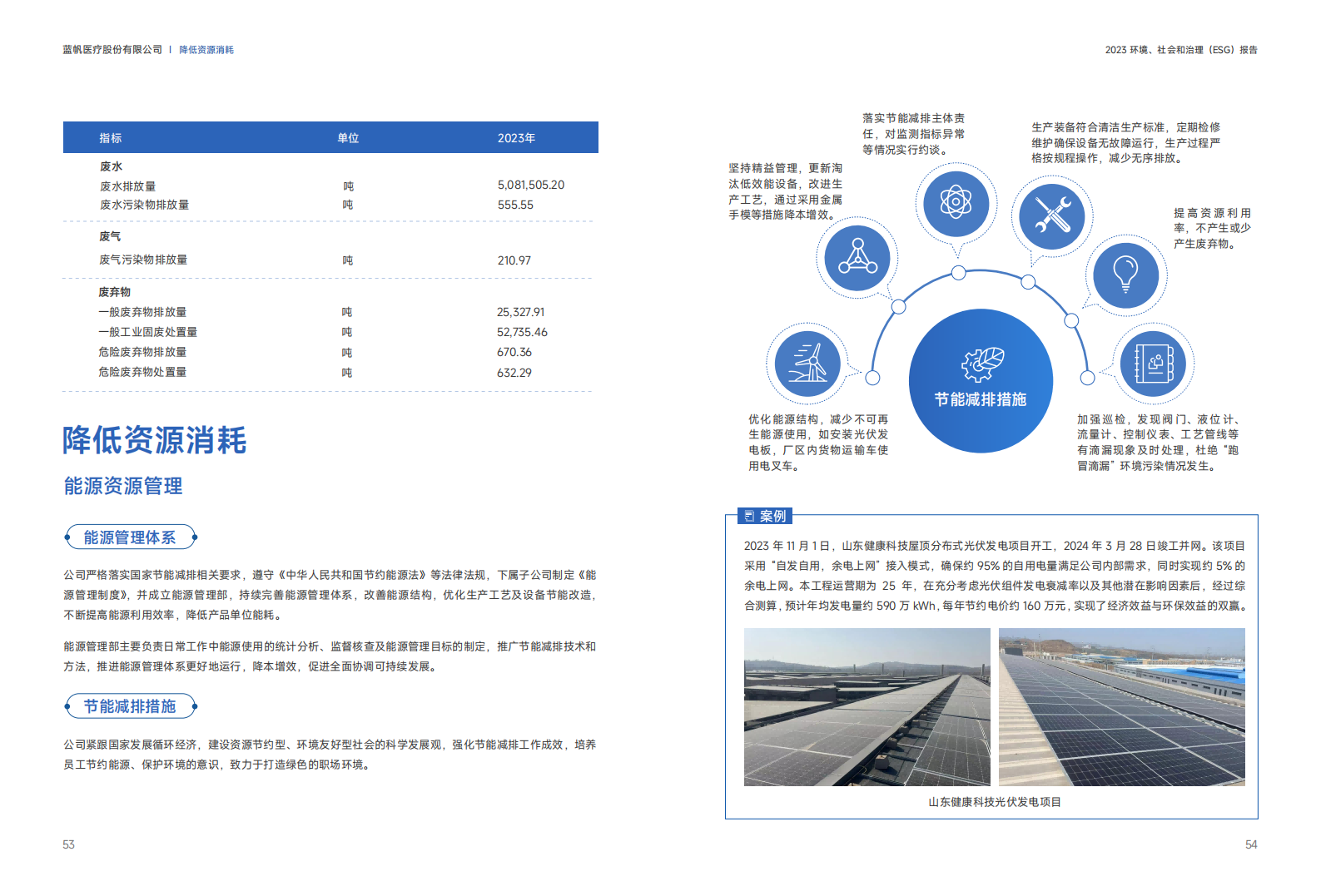Screen dimensions: 1321x896
Task: Click the paragraph starting 公司紧跟国家发展循环经济
Action: pyautogui.click(x=330, y=755)
